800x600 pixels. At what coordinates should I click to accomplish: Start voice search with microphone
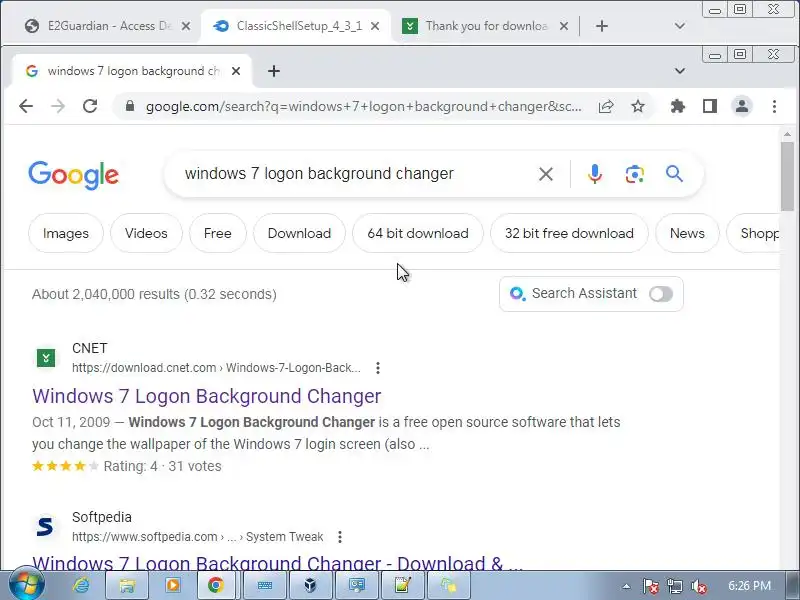click(594, 174)
